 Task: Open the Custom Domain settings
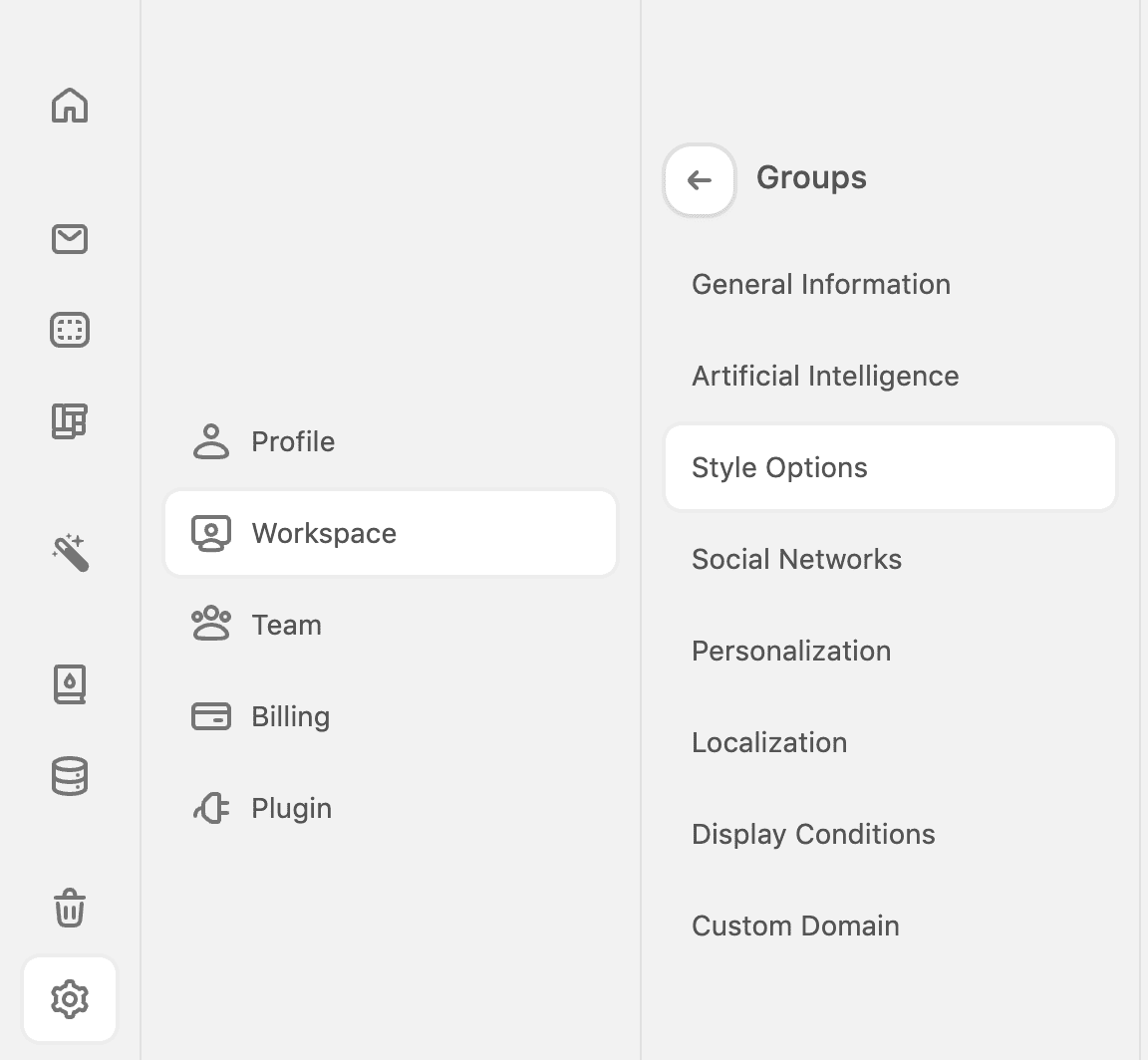(795, 926)
